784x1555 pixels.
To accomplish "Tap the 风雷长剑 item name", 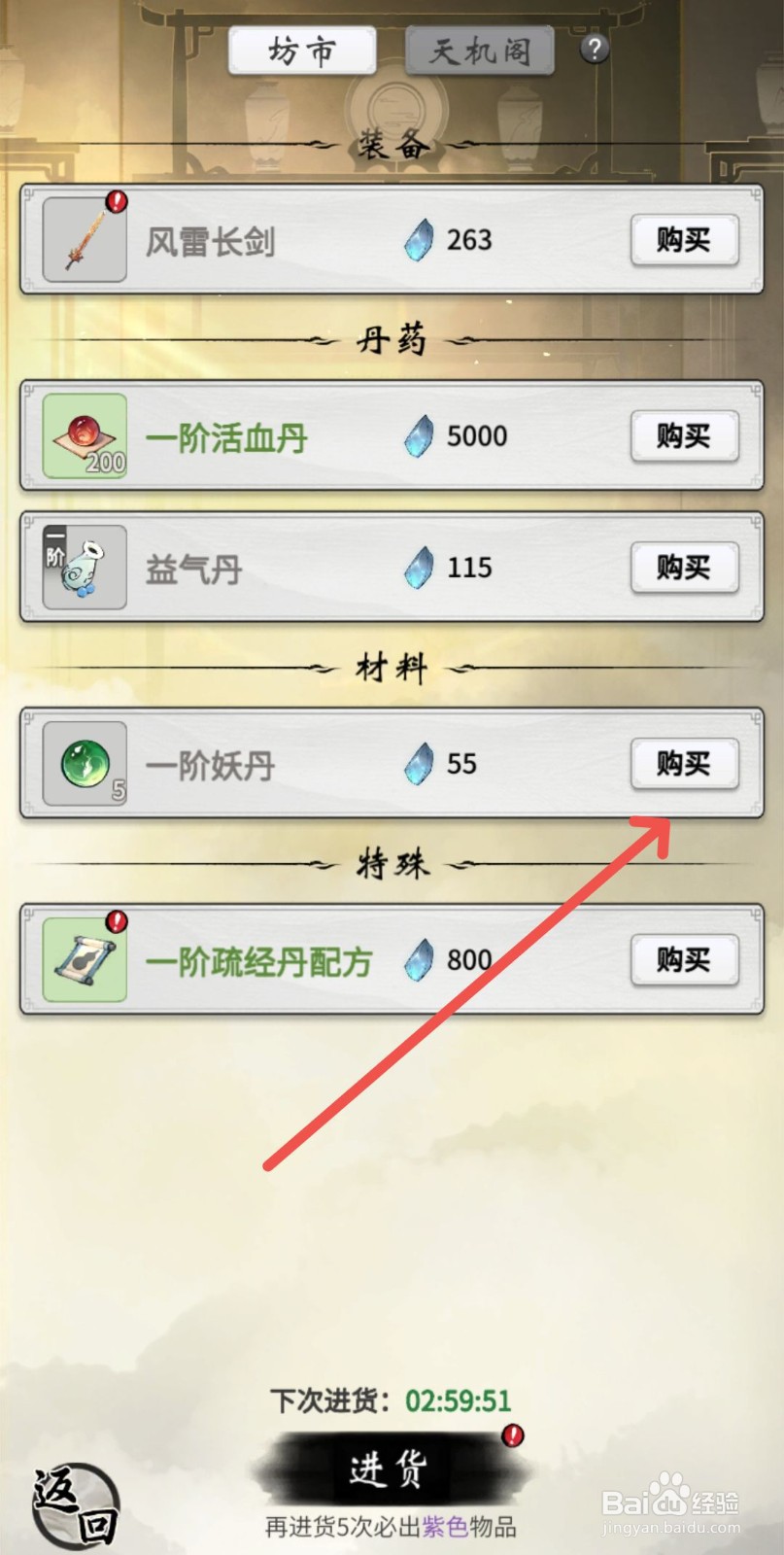I will click(211, 241).
